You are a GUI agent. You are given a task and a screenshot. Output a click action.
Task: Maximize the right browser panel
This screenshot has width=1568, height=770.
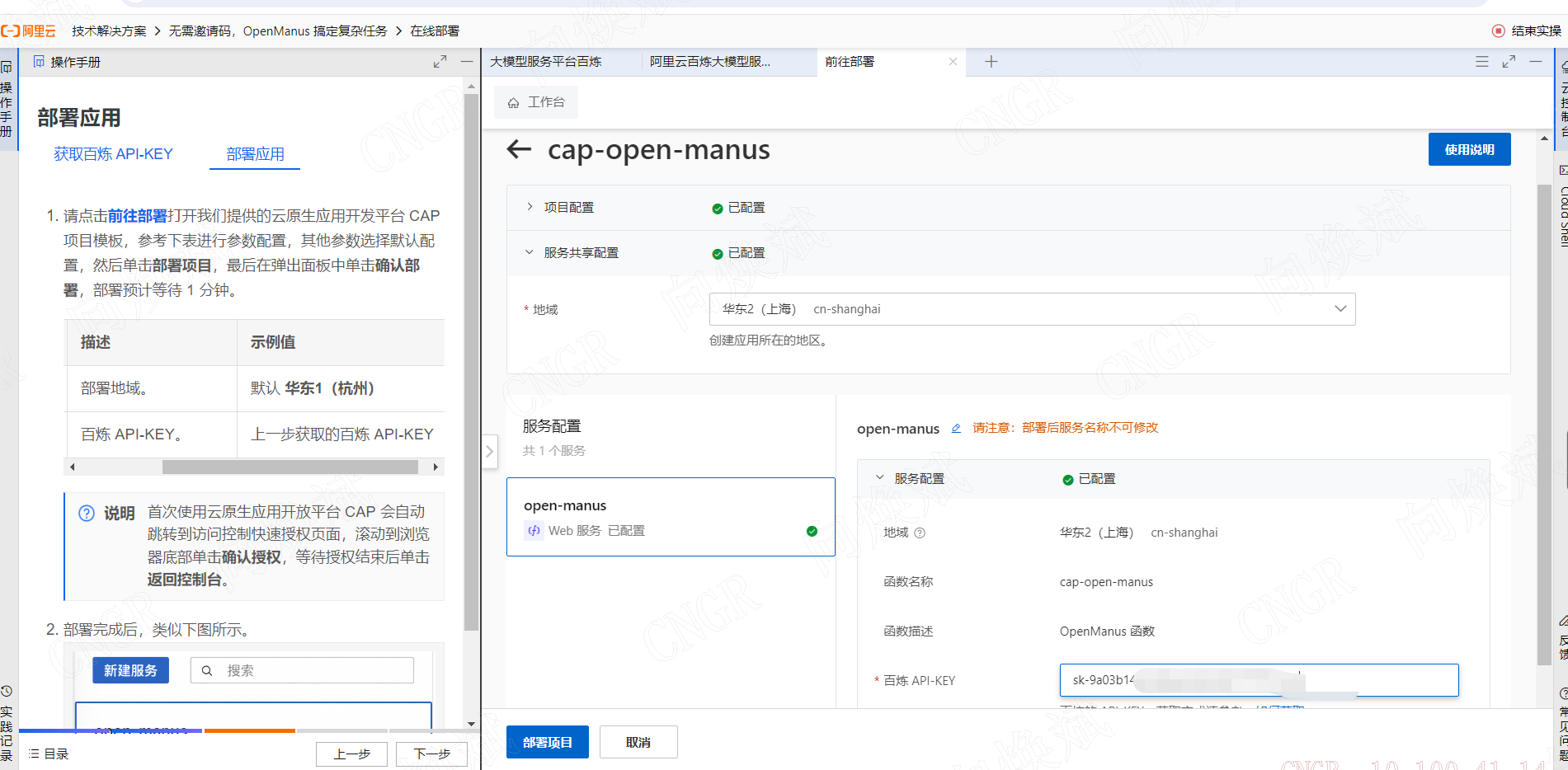coord(1509,62)
